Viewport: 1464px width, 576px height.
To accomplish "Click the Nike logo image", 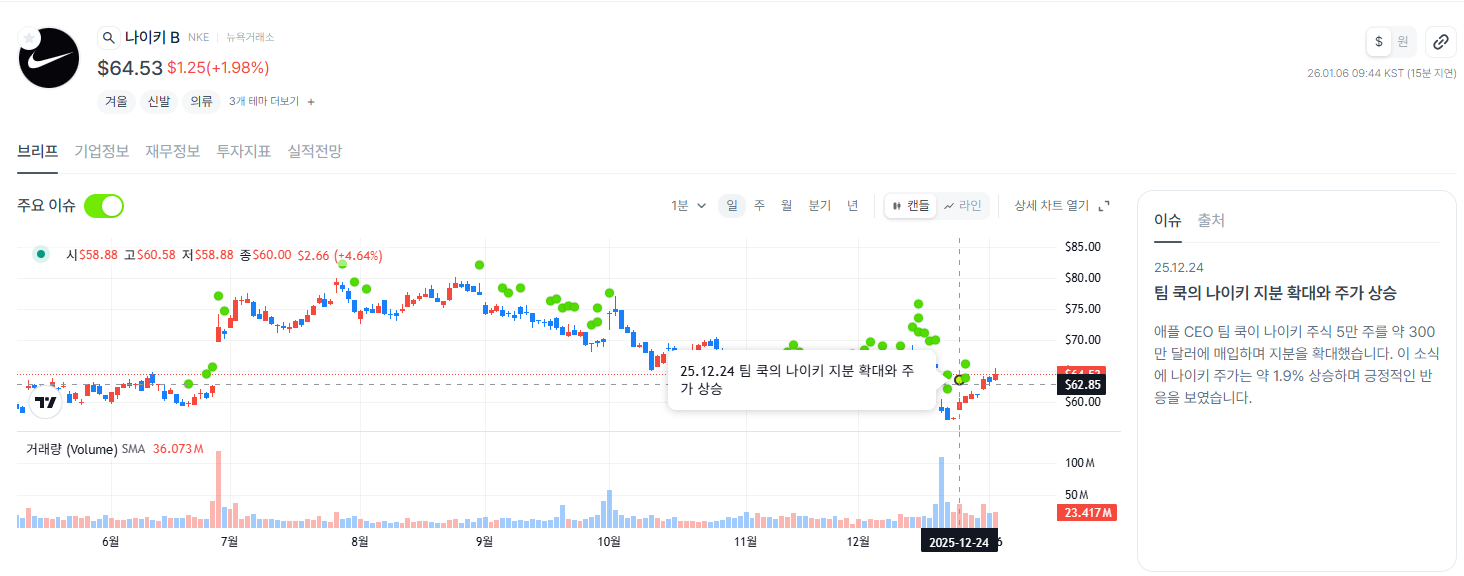I will (49, 58).
